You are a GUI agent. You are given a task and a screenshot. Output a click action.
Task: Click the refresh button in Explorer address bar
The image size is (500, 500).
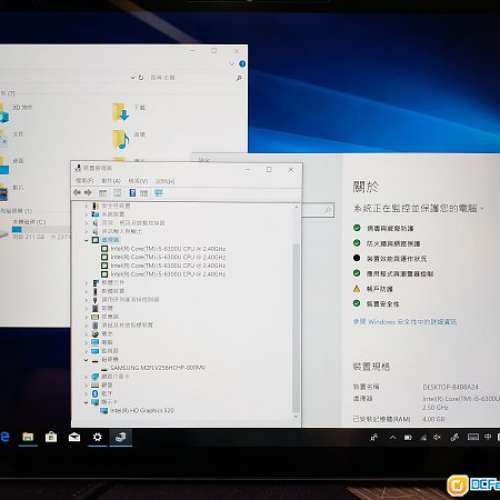141,77
